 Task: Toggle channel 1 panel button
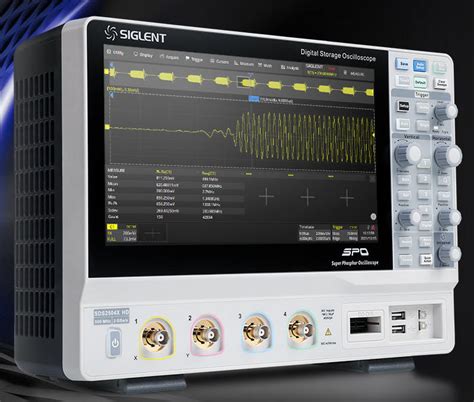coord(424,163)
